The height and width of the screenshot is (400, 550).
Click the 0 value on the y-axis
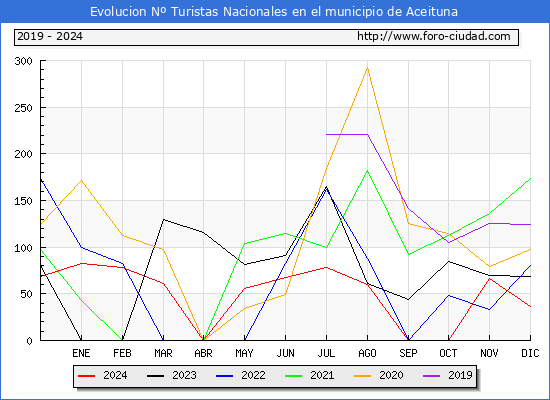(x=29, y=341)
